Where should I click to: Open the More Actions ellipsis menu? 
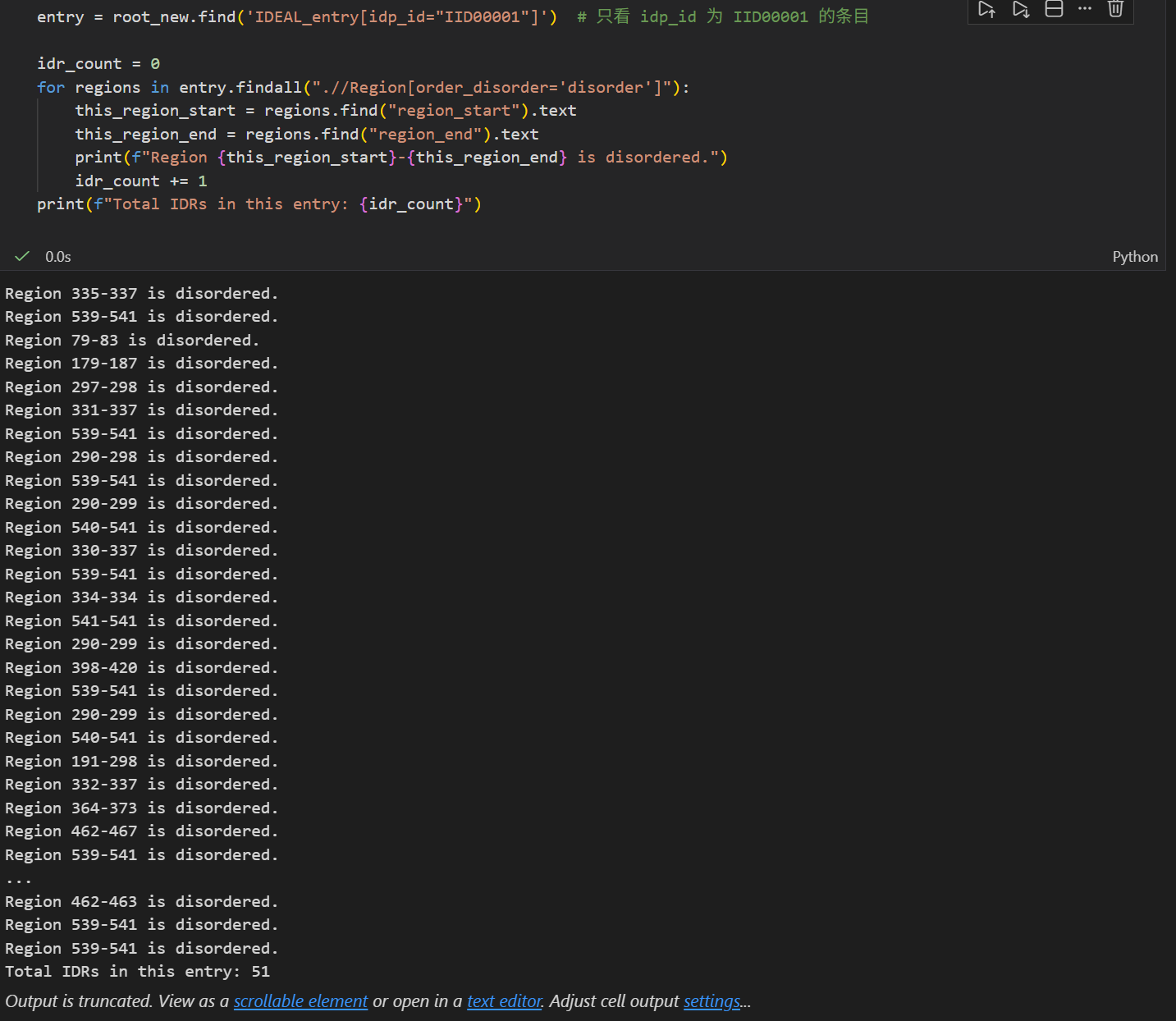(x=1085, y=8)
